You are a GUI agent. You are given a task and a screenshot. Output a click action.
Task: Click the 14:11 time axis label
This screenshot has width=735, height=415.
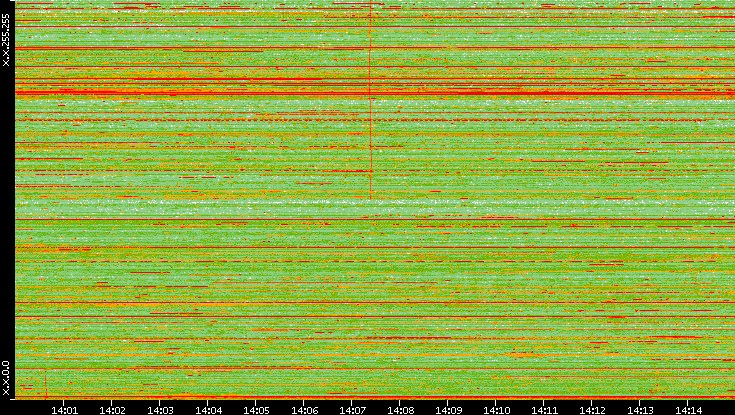545,410
